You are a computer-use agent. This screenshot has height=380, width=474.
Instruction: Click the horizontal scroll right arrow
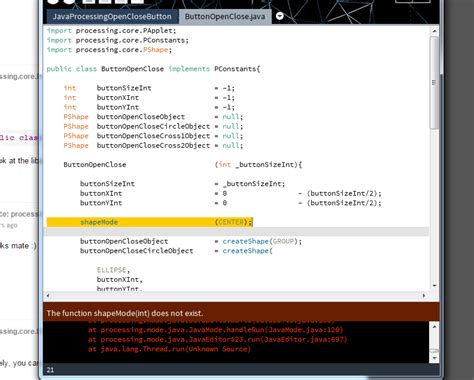coord(424,295)
